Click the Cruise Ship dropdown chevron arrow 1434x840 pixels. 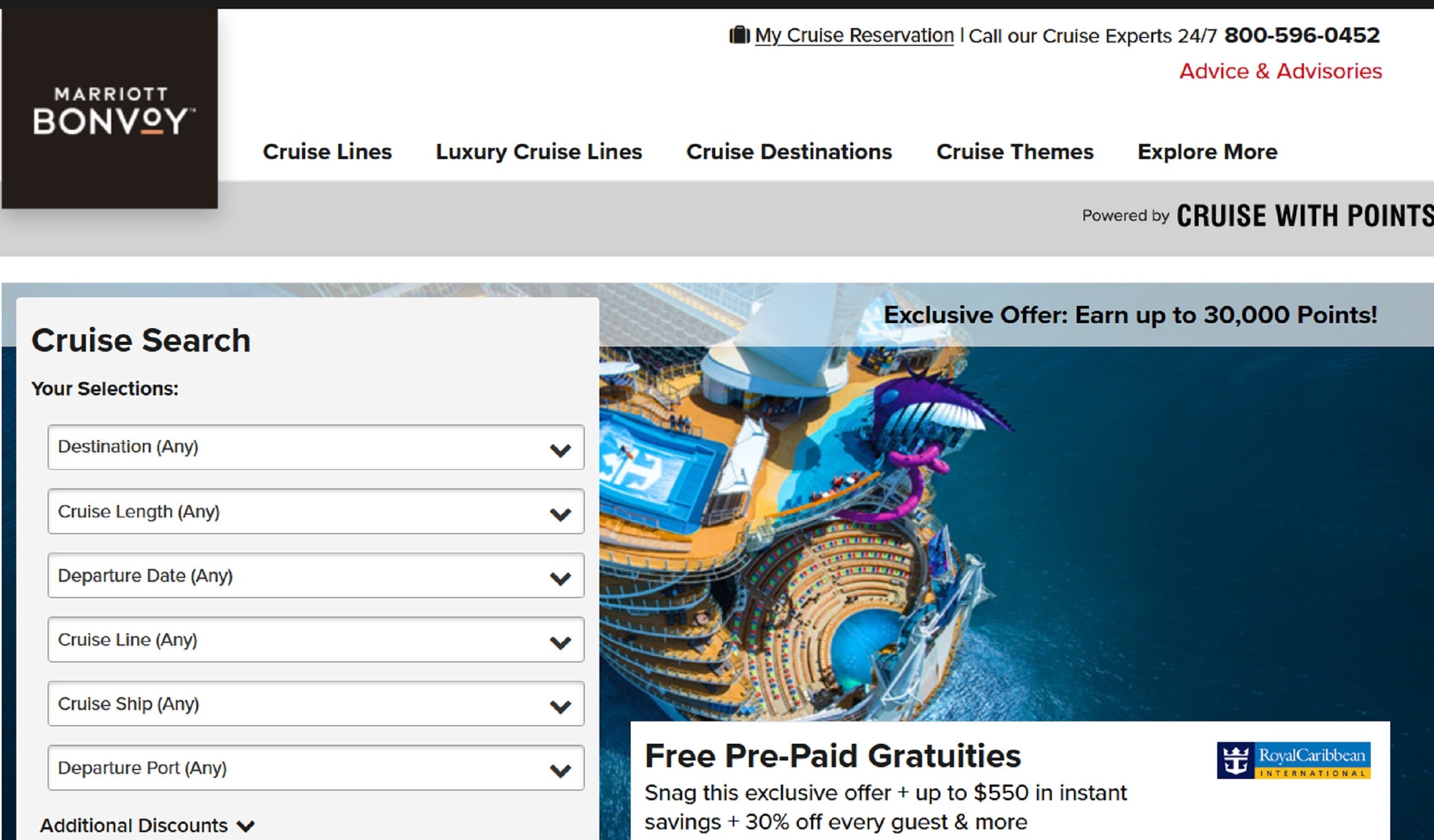561,707
